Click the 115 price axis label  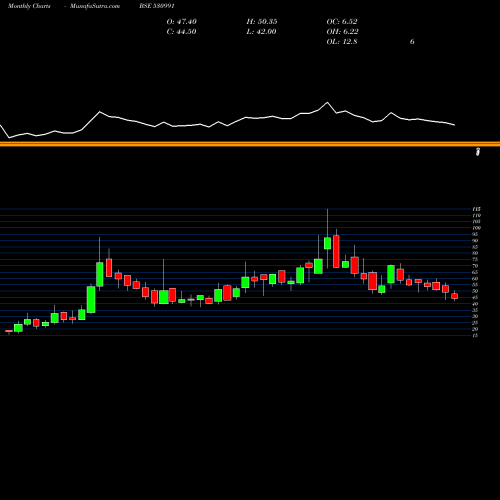[x=476, y=209]
